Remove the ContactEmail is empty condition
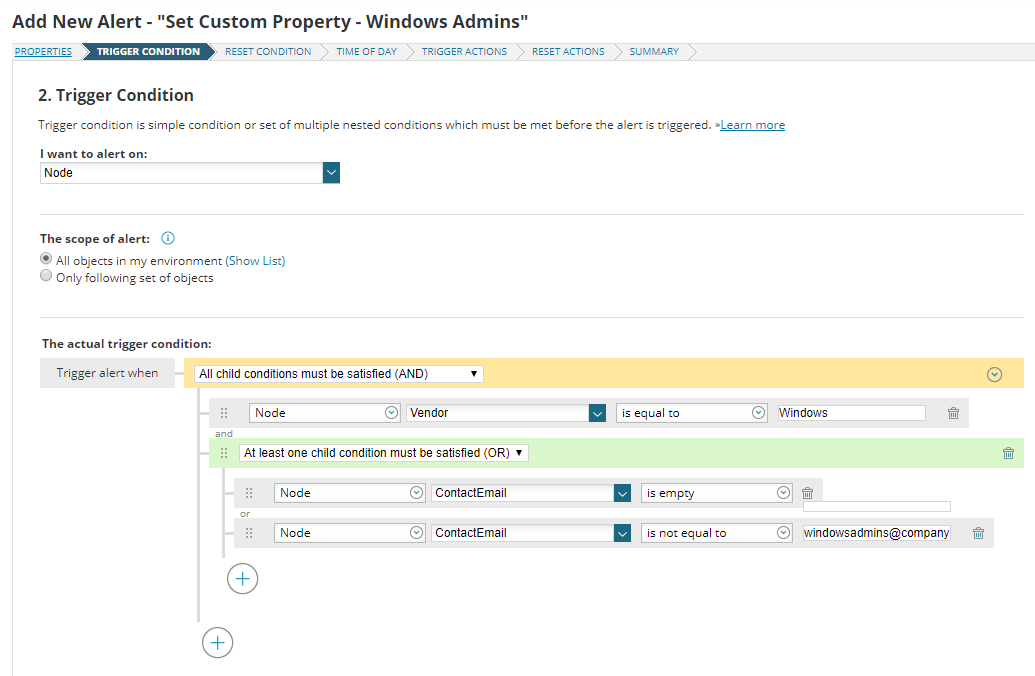Screen dimensions: 1035x676 807,493
